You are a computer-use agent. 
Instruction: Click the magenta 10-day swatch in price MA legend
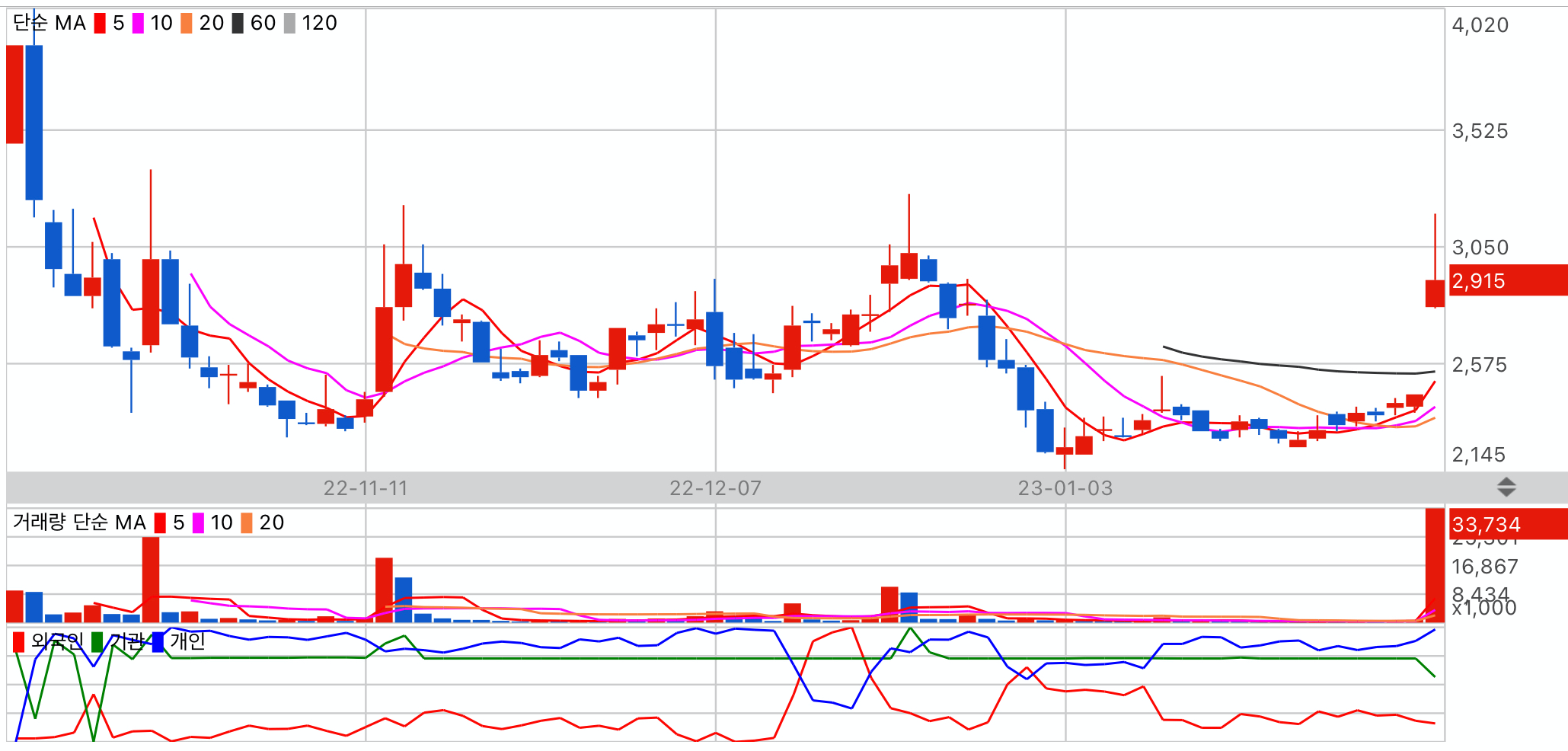pyautogui.click(x=138, y=24)
